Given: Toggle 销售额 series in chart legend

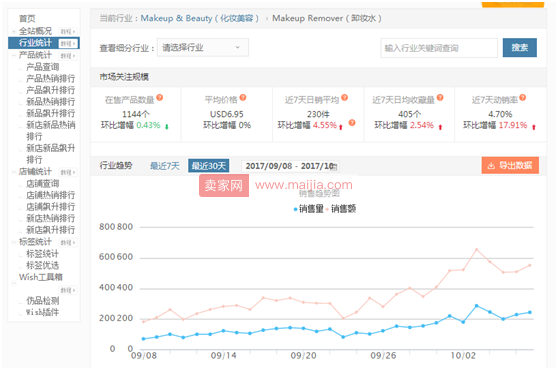Looking at the screenshot, I should tap(341, 209).
